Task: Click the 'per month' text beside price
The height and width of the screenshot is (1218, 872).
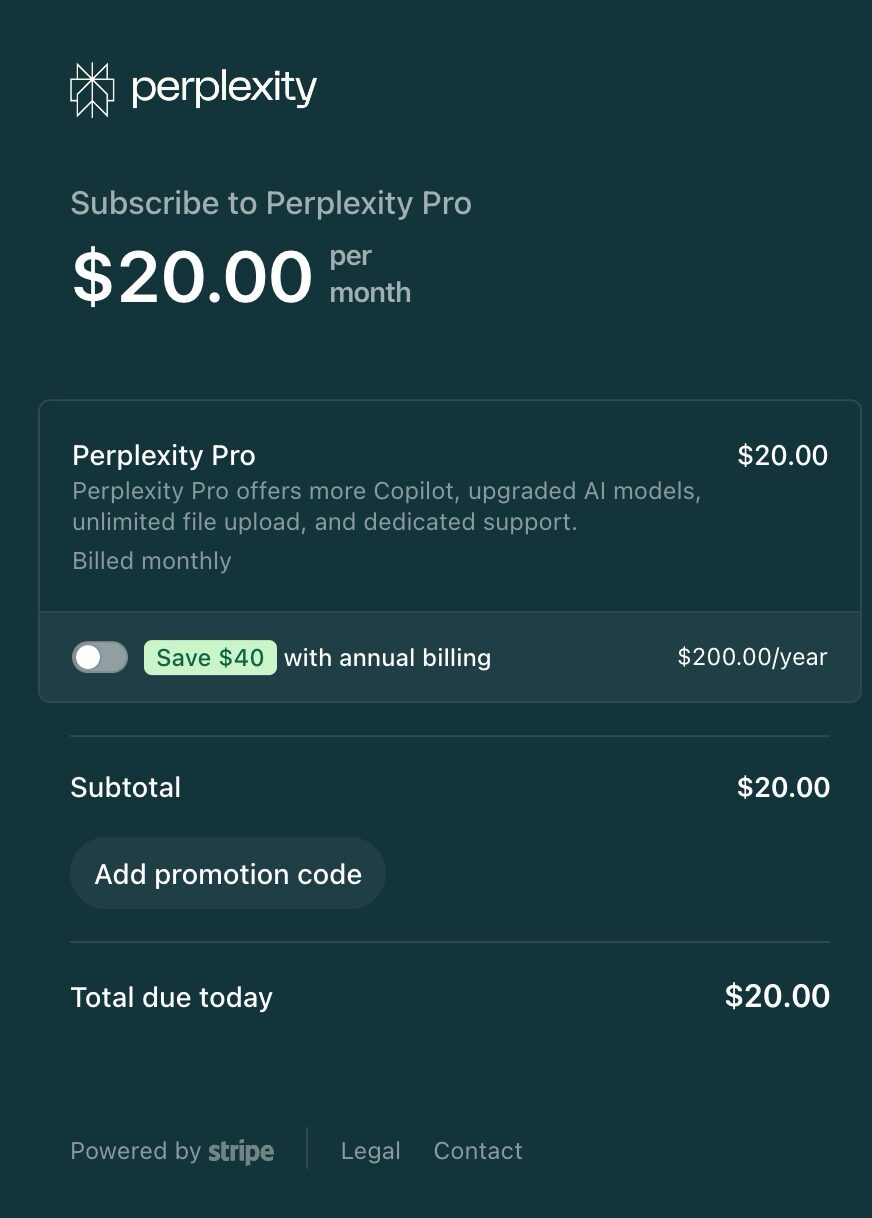Action: (x=369, y=274)
